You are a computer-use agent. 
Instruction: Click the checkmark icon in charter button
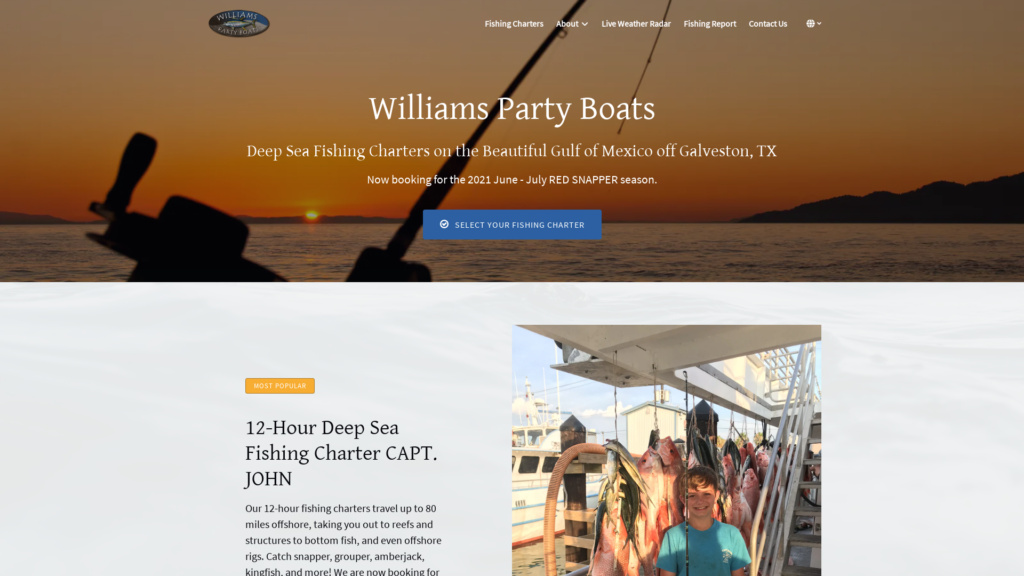pos(444,224)
